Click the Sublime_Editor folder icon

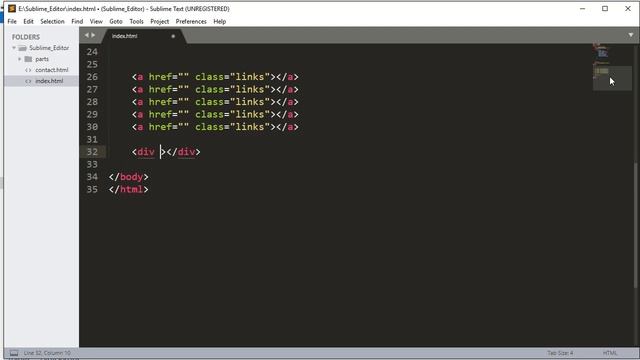click(22, 48)
